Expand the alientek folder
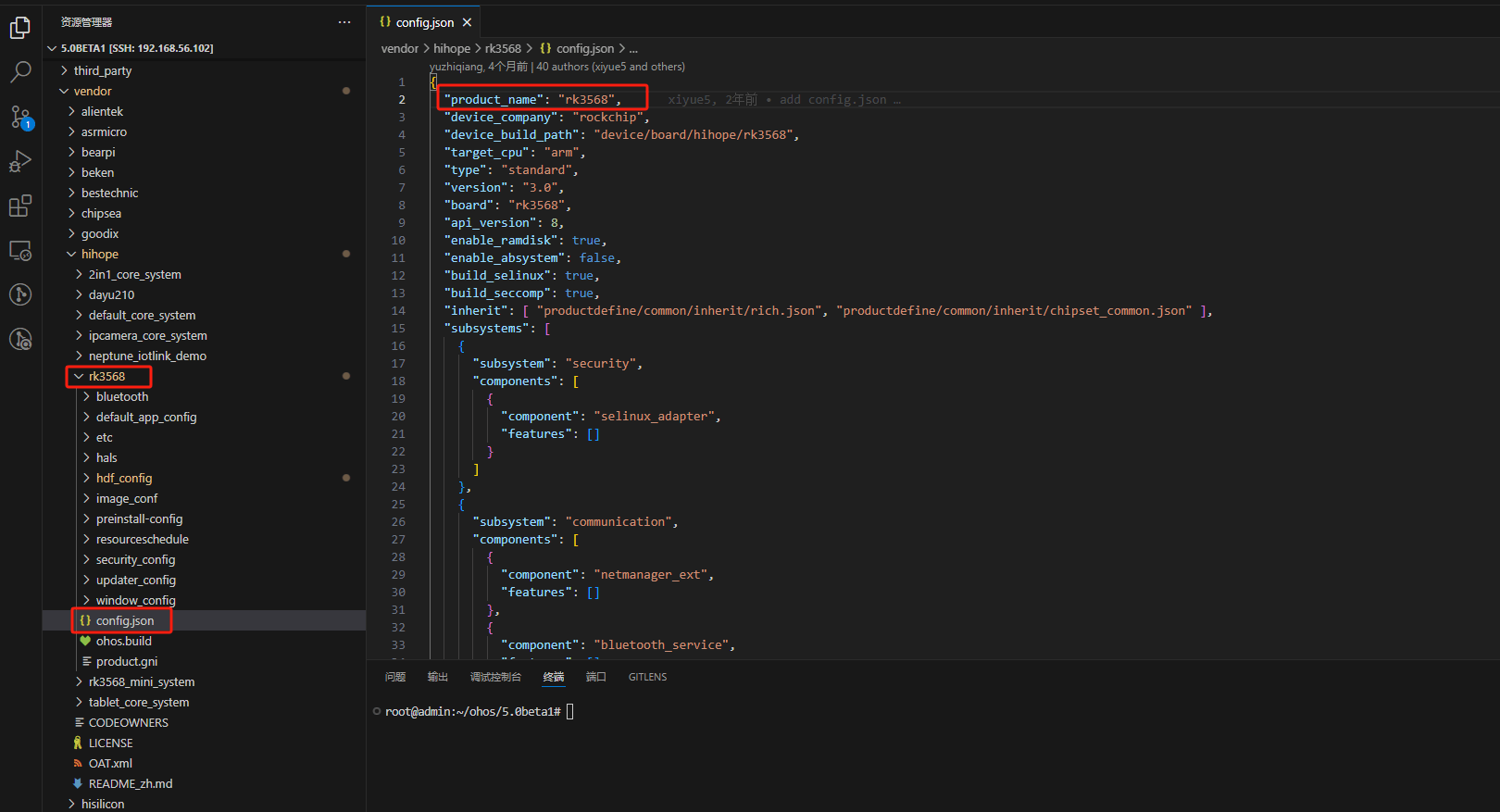 (71, 111)
